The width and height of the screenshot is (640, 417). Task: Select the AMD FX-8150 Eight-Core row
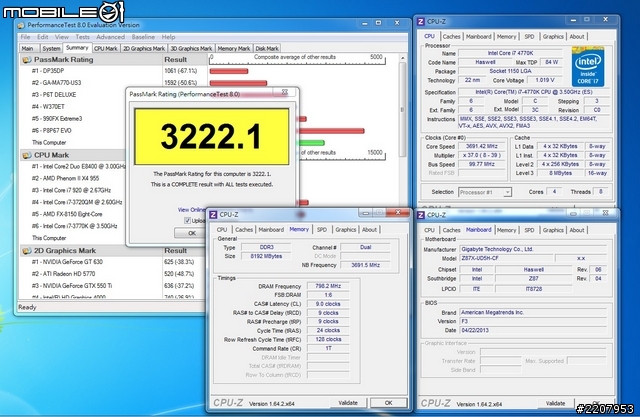click(67, 214)
